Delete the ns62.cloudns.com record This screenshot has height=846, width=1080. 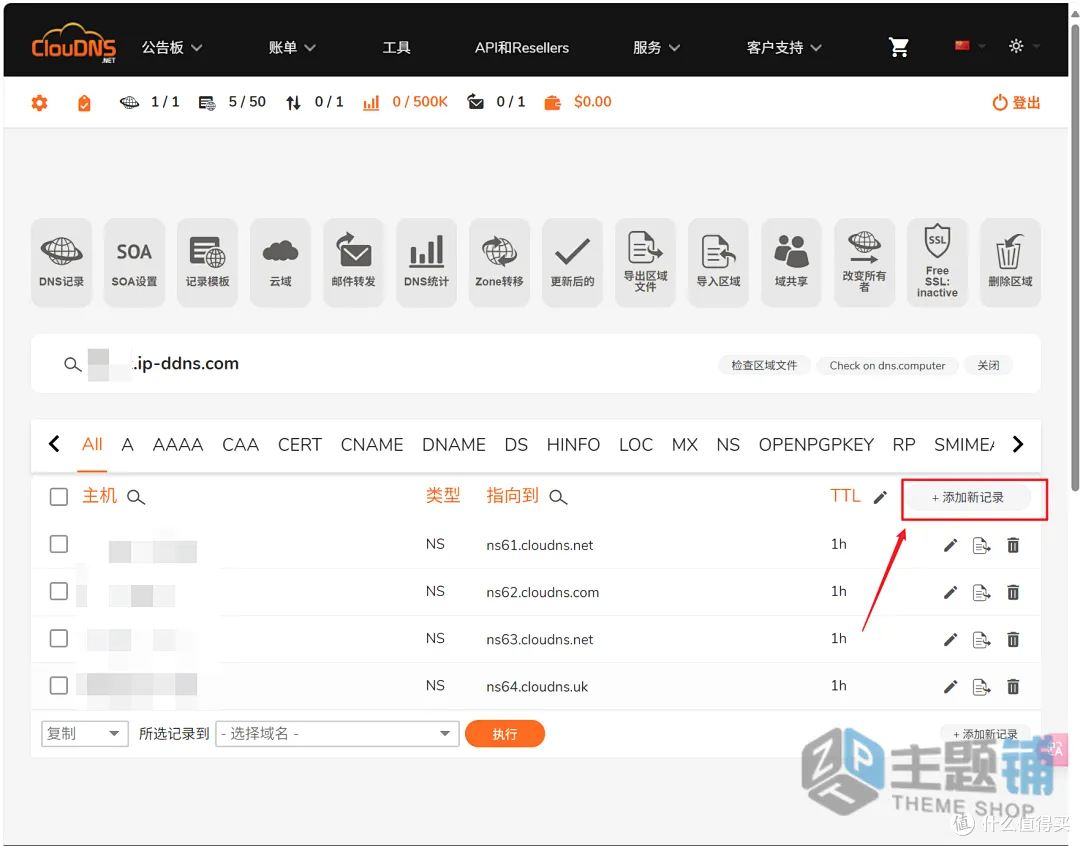tap(1013, 592)
